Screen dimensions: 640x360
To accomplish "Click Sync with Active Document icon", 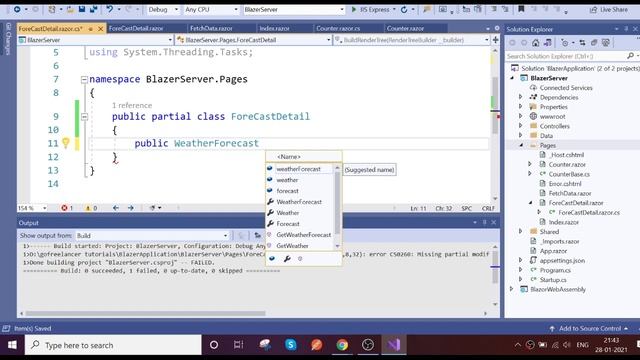I will pyautogui.click(x=582, y=42).
